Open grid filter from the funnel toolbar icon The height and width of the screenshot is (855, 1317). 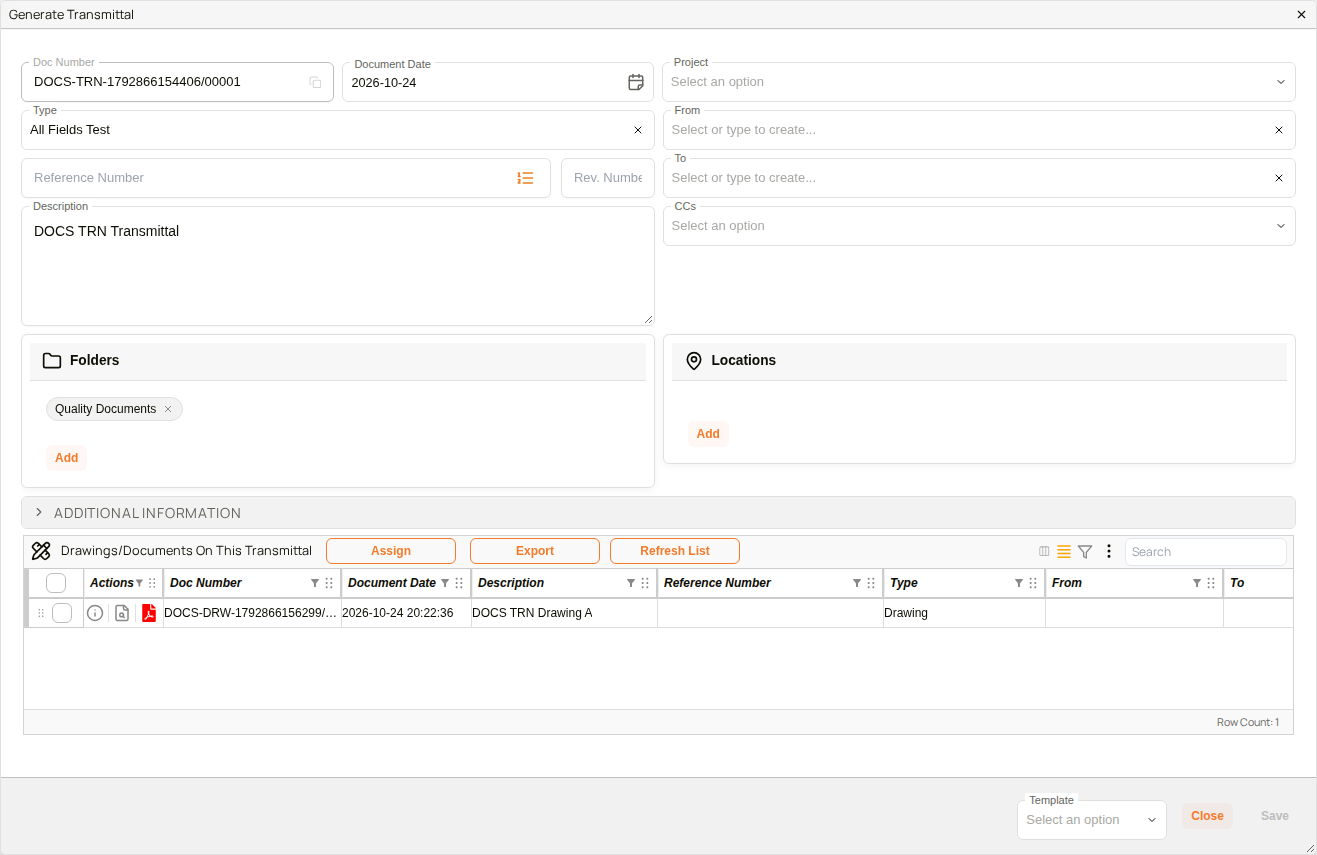click(x=1085, y=551)
